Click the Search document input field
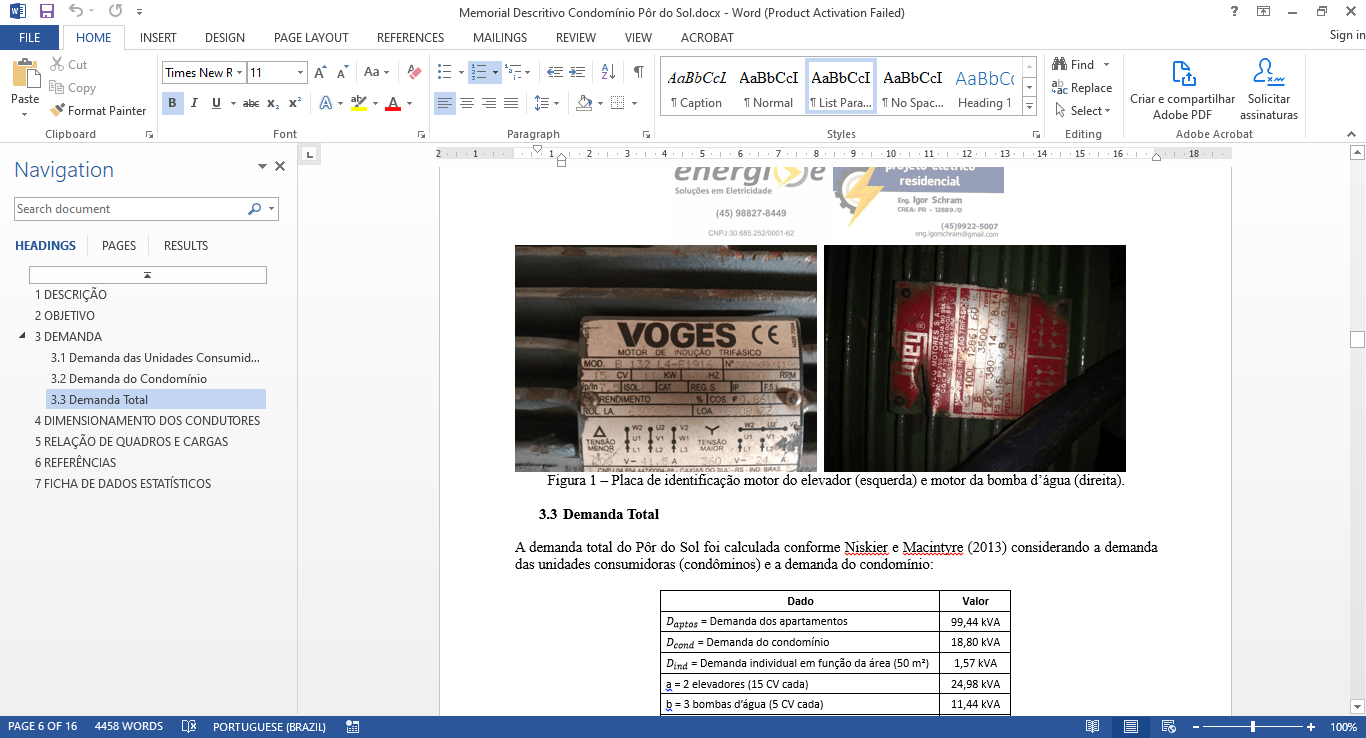 pos(130,209)
